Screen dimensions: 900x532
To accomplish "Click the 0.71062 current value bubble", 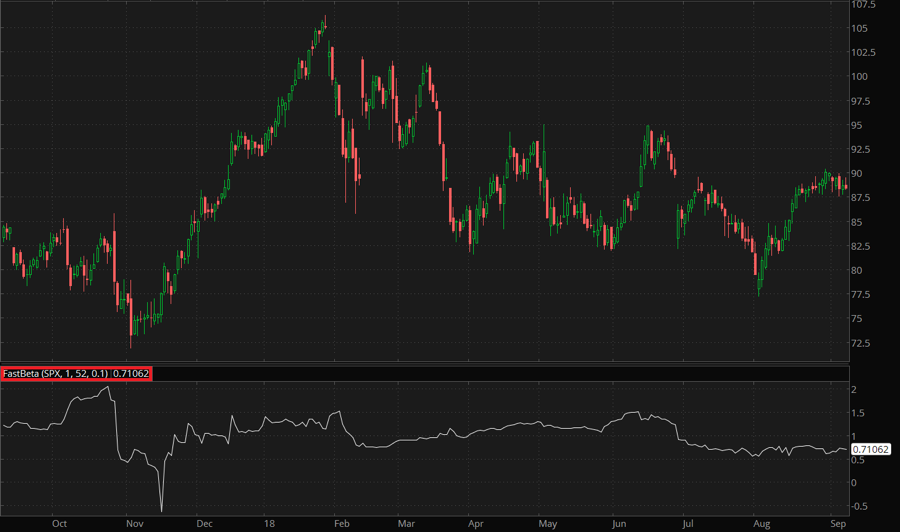I will coord(872,450).
